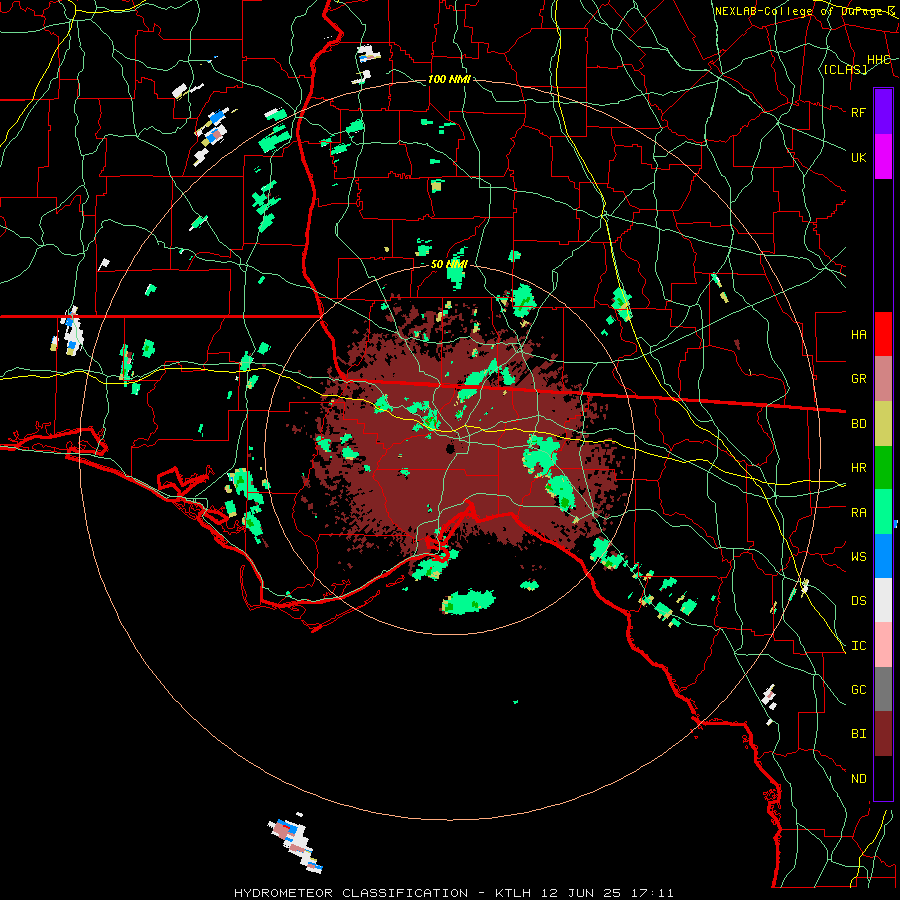Select the gray GC legend swatch
This screenshot has width=900, height=900.
click(x=883, y=689)
